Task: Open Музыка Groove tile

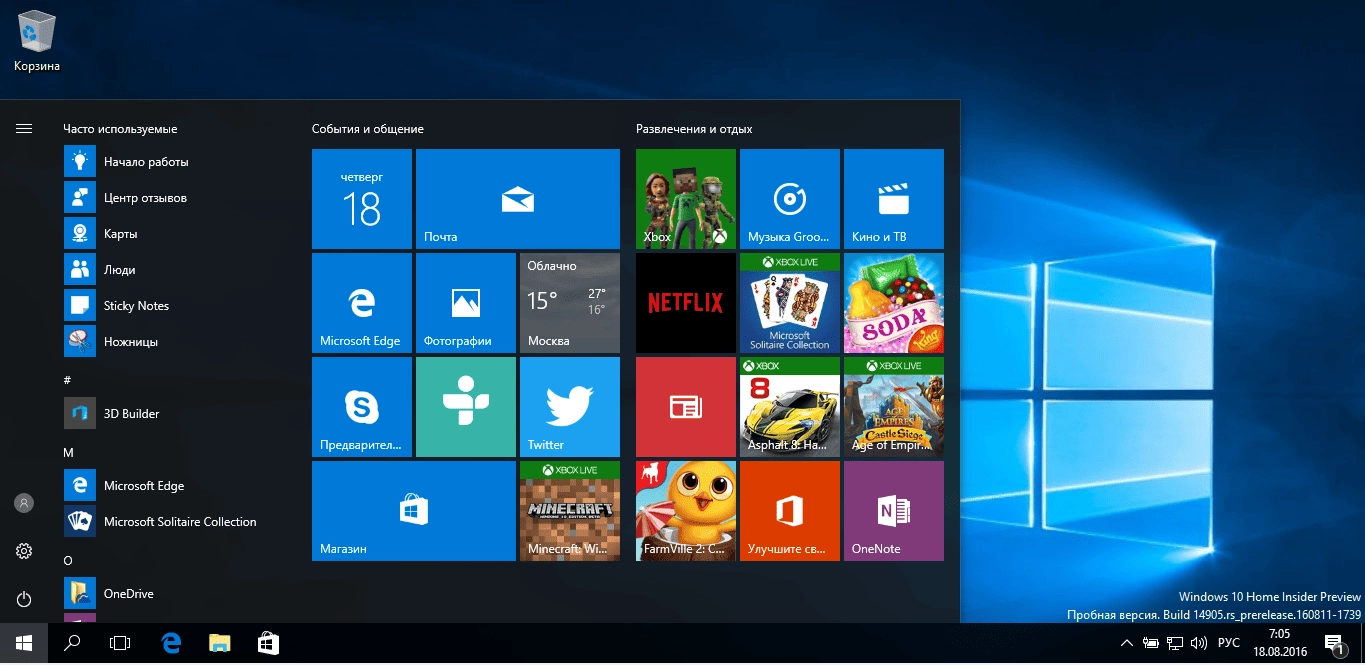Action: (790, 199)
